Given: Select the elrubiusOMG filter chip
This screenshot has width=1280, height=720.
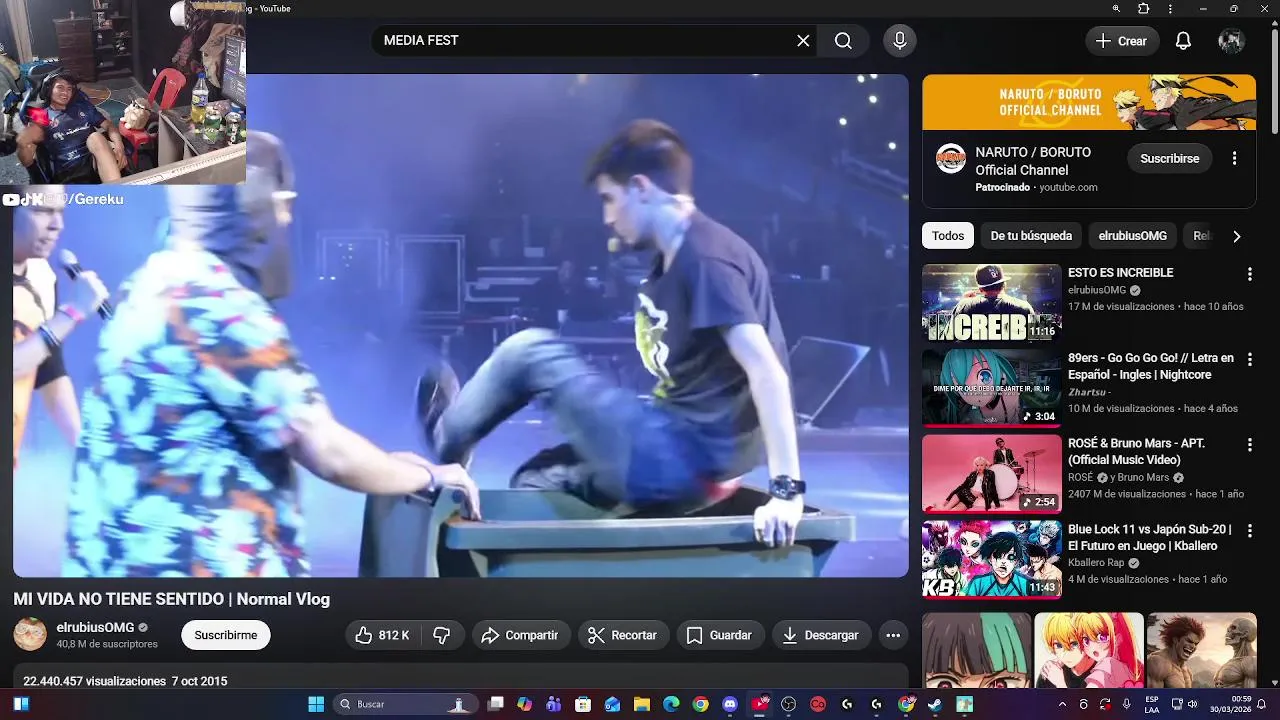Looking at the screenshot, I should pyautogui.click(x=1132, y=236).
